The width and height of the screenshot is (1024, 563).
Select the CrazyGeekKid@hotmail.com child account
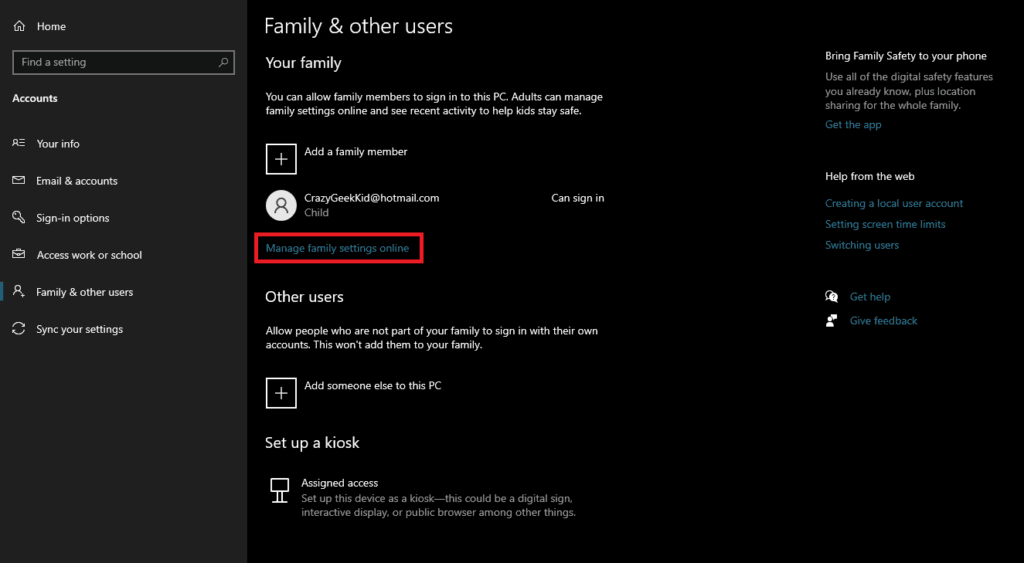click(x=371, y=205)
